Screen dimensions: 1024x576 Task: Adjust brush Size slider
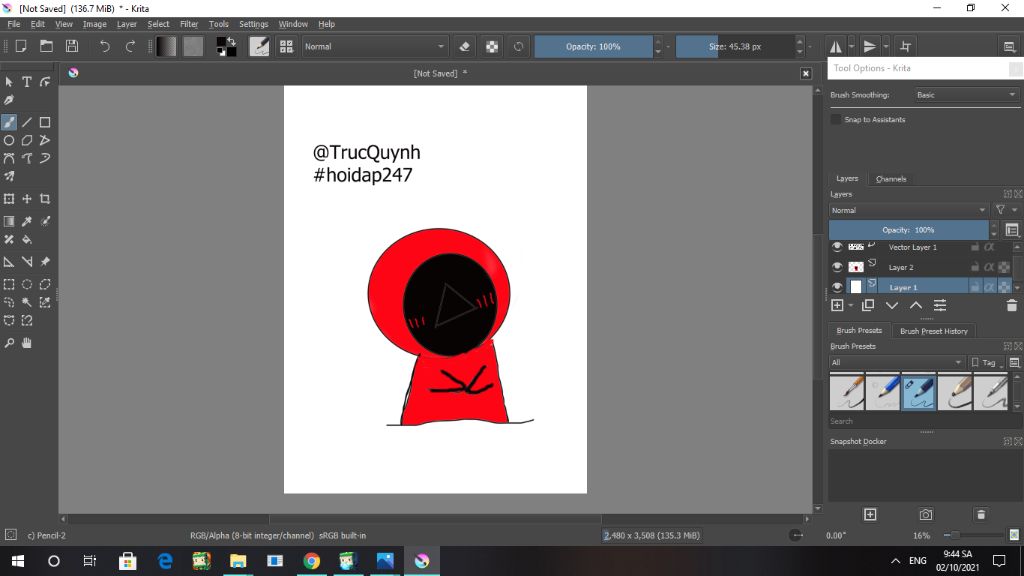click(x=735, y=46)
